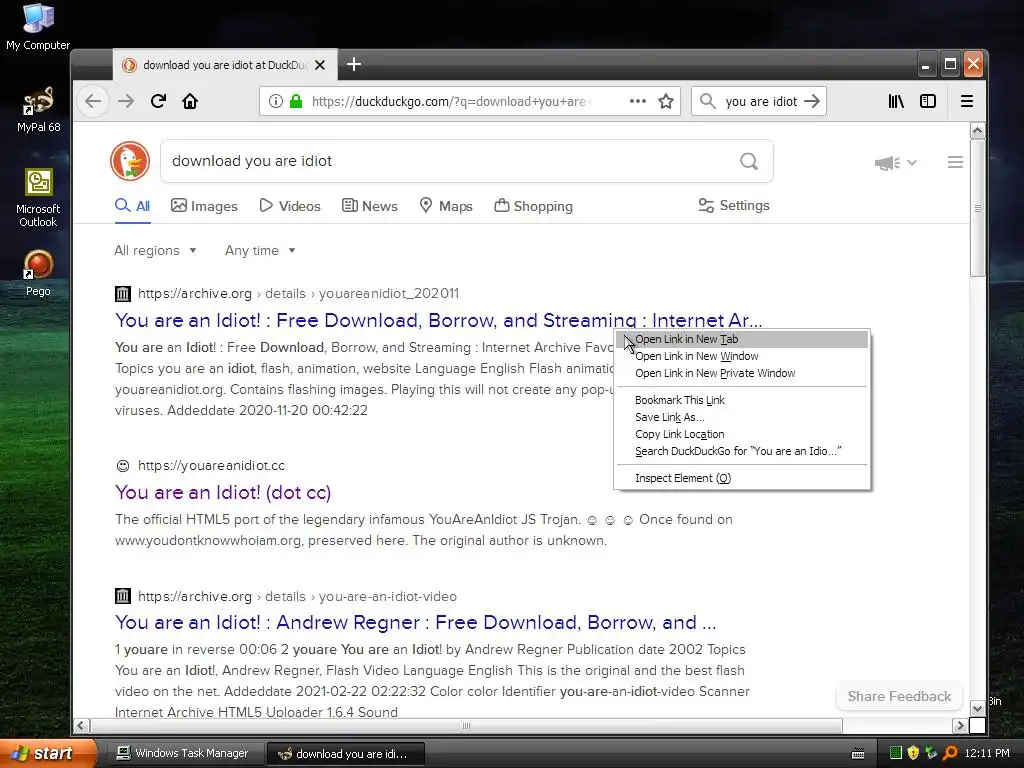Go back with browser back arrow
Viewport: 1024px width, 768px height.
pos(93,101)
